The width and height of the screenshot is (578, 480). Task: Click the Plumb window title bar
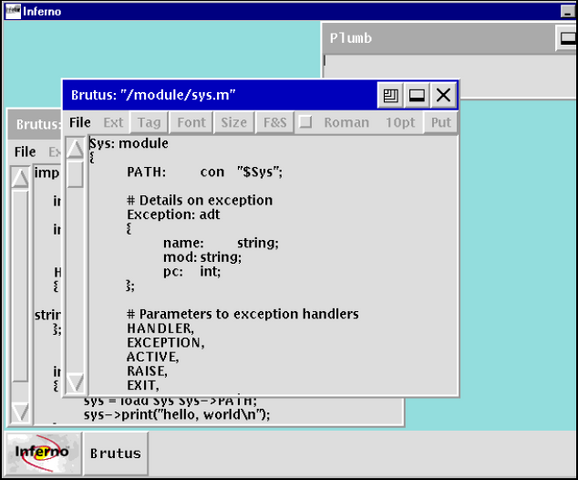click(x=439, y=38)
